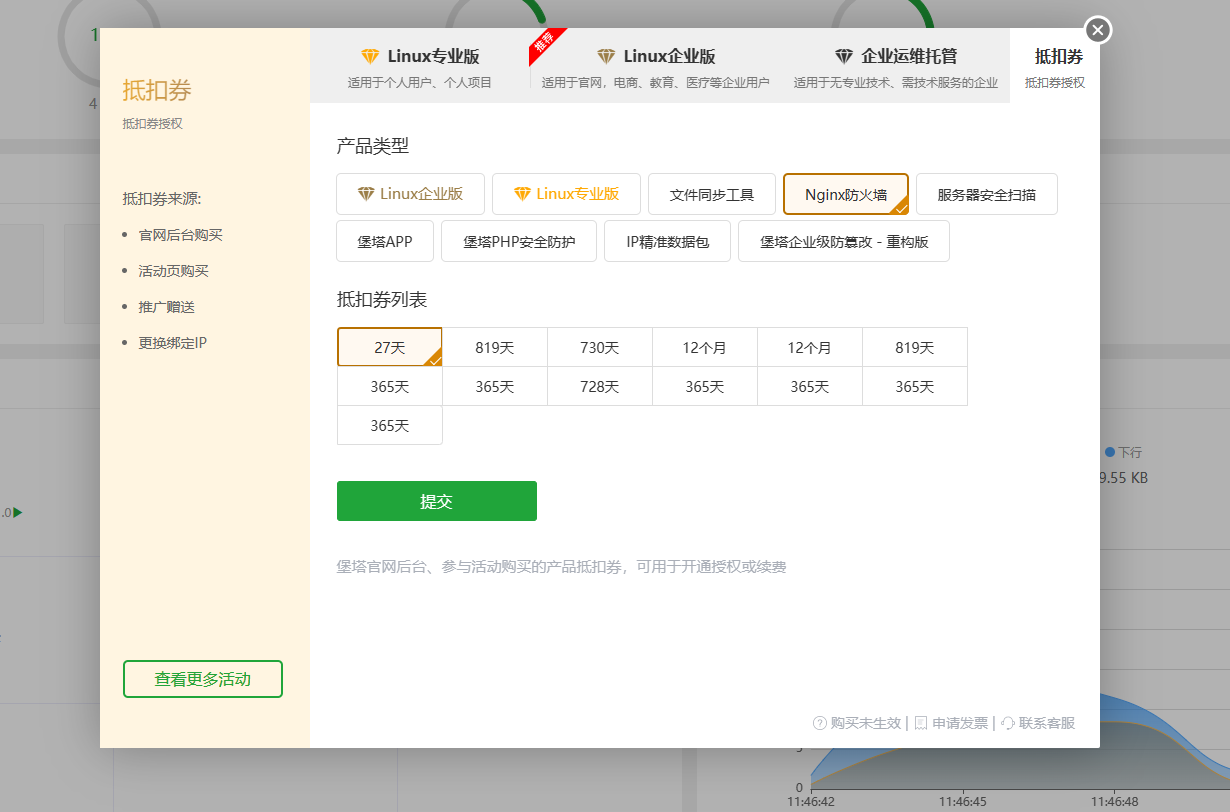Choose the IP精准数据包 product type

click(667, 241)
